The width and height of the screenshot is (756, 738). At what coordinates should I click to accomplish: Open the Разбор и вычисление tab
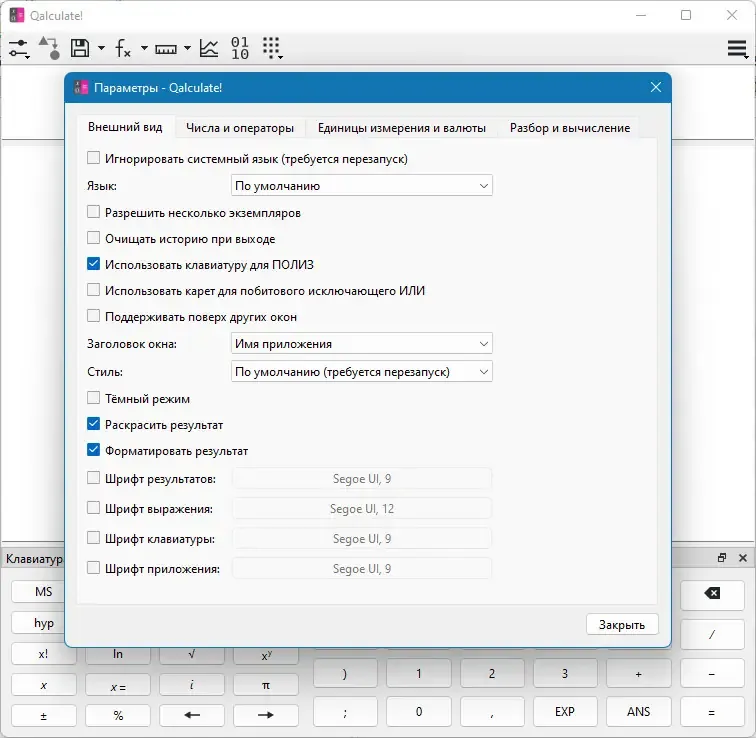click(x=569, y=128)
